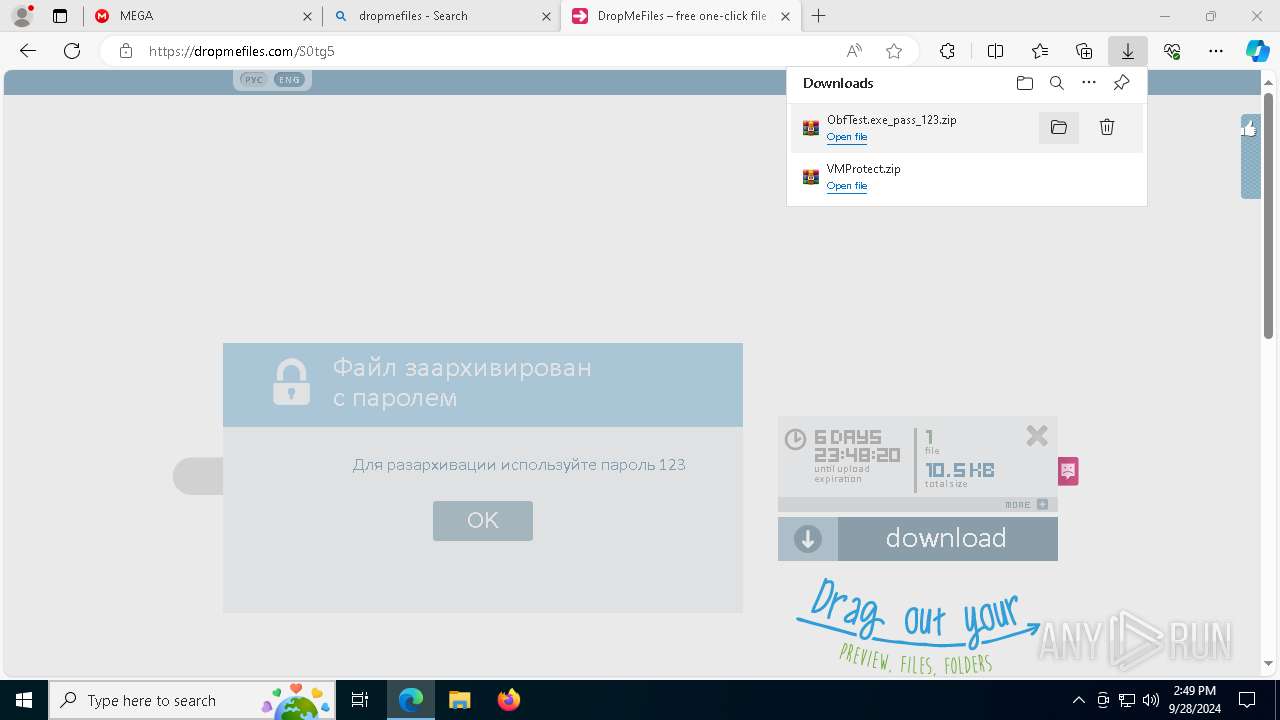Open volume control in tray
Viewport: 1280px width, 720px height.
[1150, 700]
